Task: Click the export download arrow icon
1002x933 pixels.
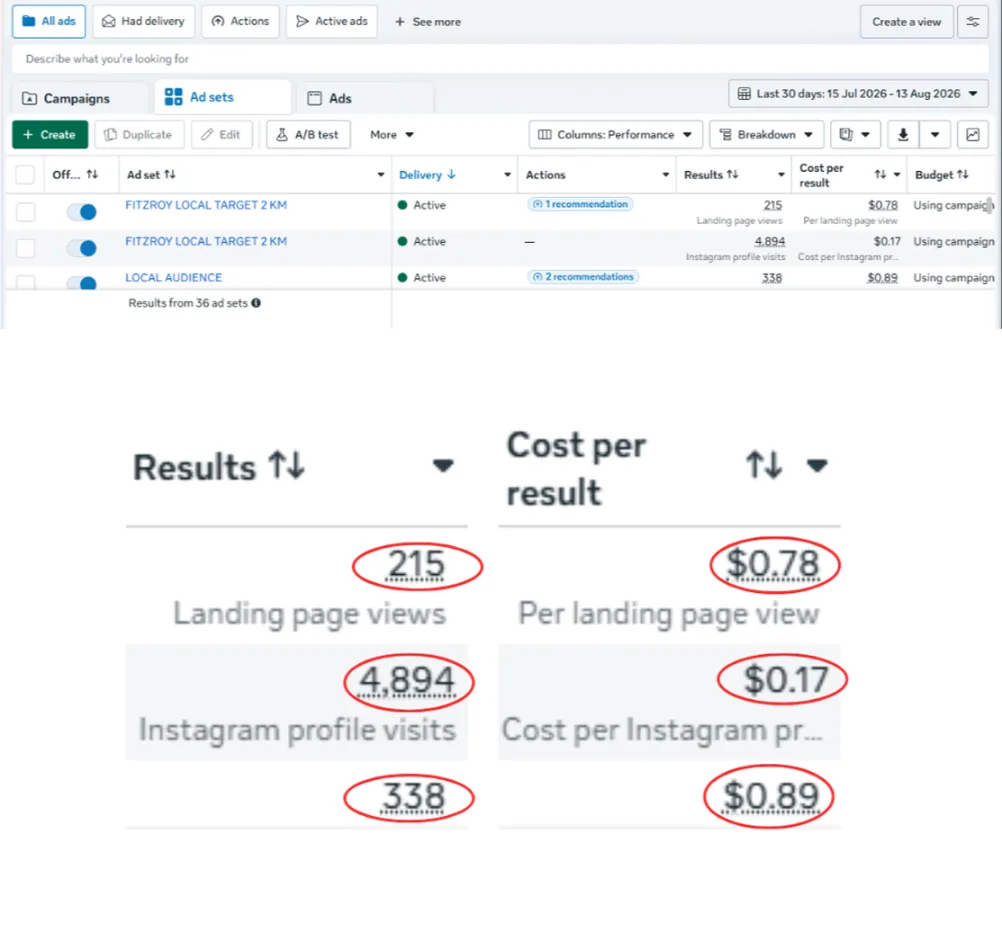Action: [x=903, y=135]
